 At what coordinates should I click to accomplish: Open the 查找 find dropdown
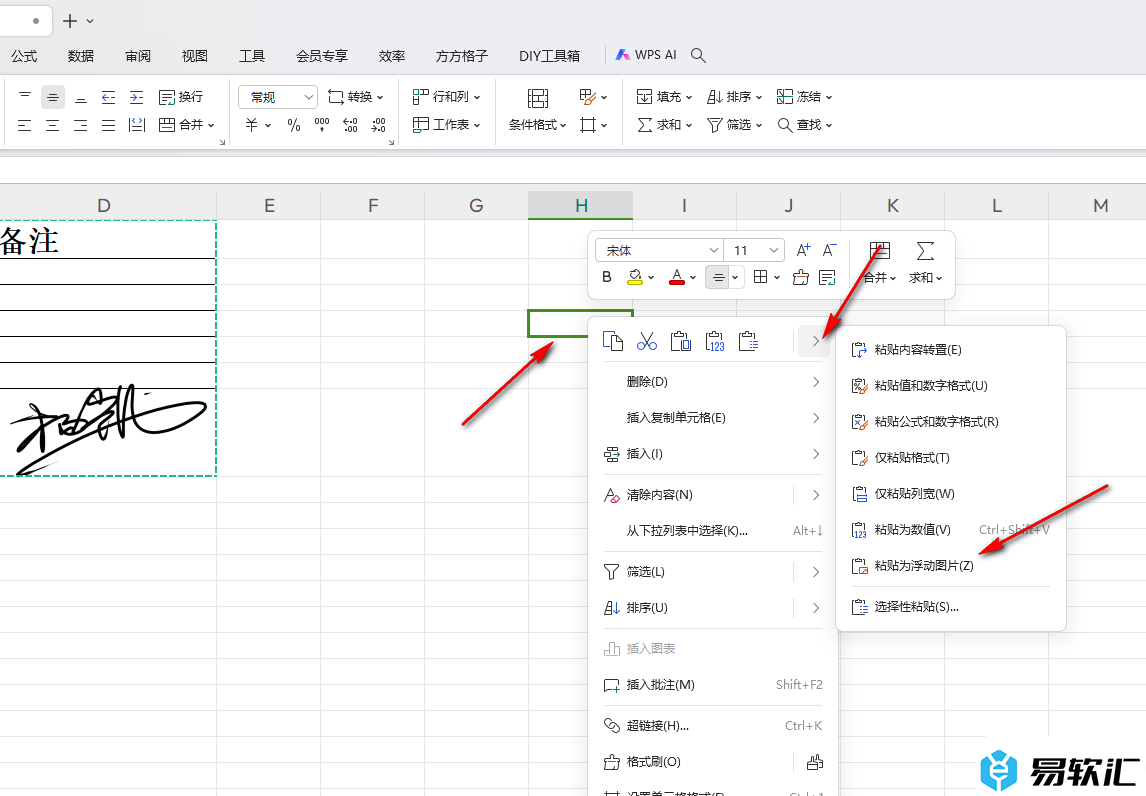pyautogui.click(x=804, y=125)
